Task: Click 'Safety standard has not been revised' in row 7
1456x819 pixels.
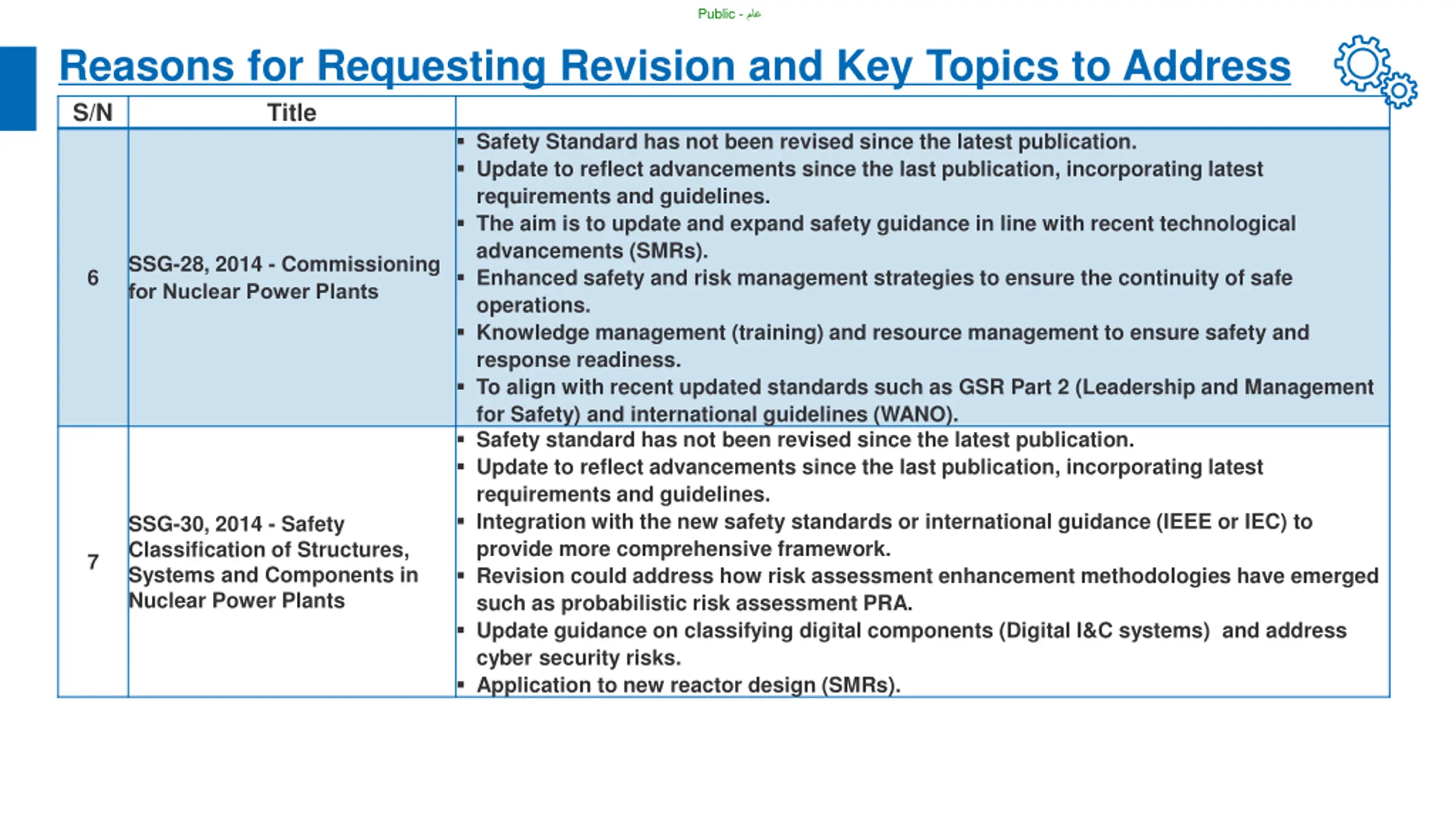Action: (x=805, y=440)
